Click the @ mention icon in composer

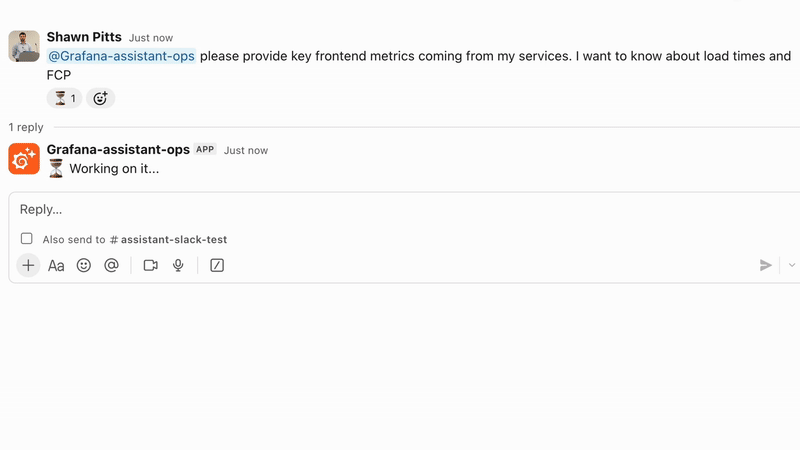click(111, 265)
